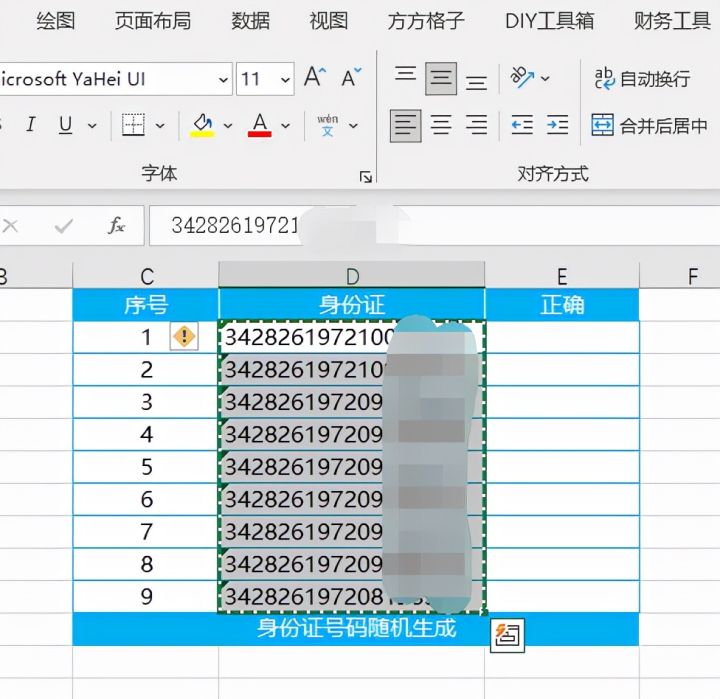
Task: Select the 身份证 header cell
Action: [x=352, y=304]
